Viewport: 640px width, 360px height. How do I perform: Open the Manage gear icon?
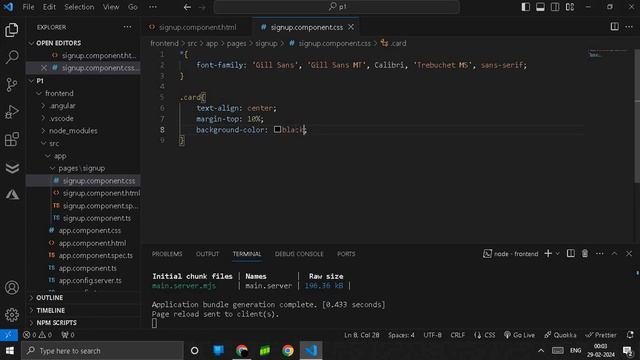click(12, 315)
